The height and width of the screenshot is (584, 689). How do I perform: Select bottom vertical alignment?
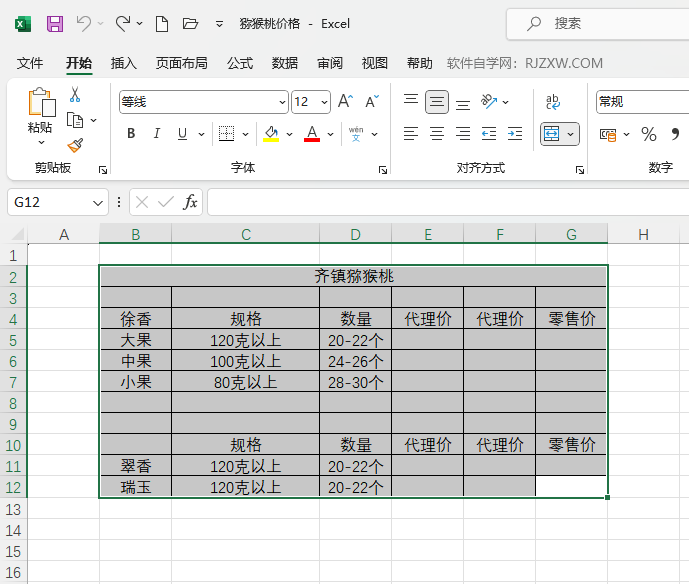pos(463,105)
